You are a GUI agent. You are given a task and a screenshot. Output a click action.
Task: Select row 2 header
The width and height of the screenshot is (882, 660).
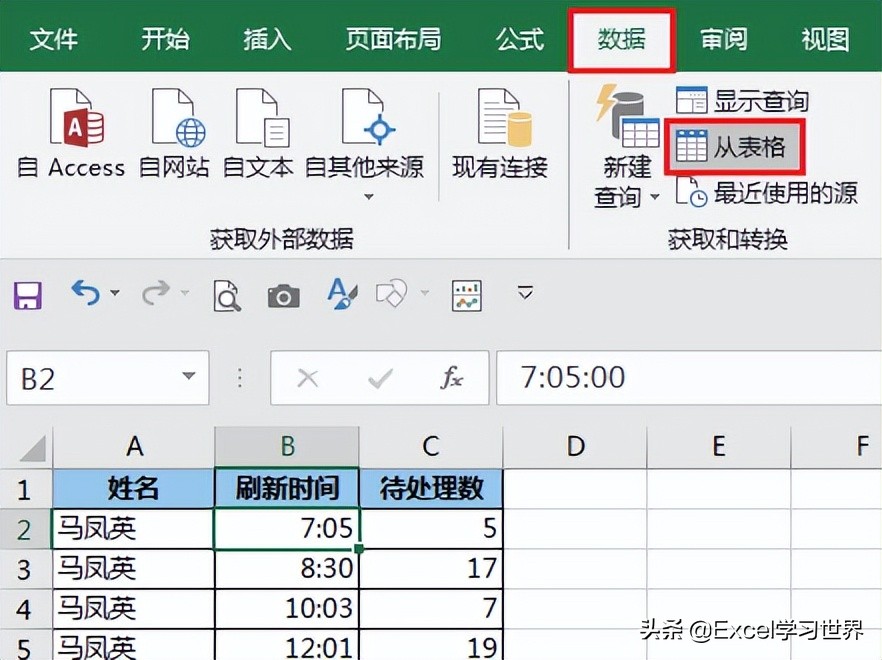coord(25,529)
